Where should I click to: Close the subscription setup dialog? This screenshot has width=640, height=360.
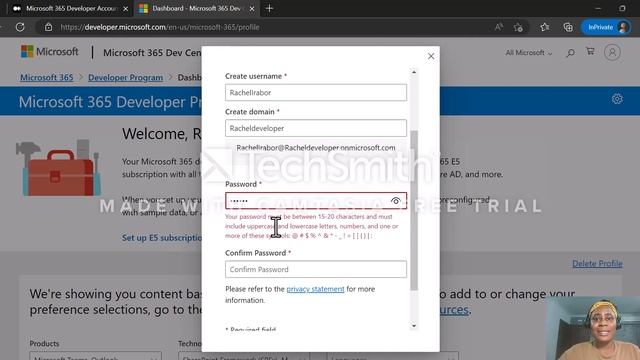click(x=431, y=56)
